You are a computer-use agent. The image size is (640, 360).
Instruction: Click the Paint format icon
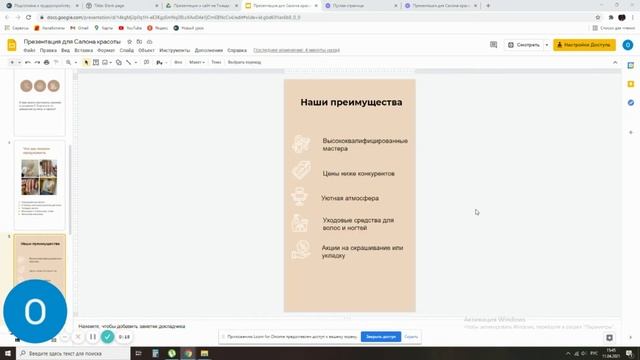pos(56,62)
